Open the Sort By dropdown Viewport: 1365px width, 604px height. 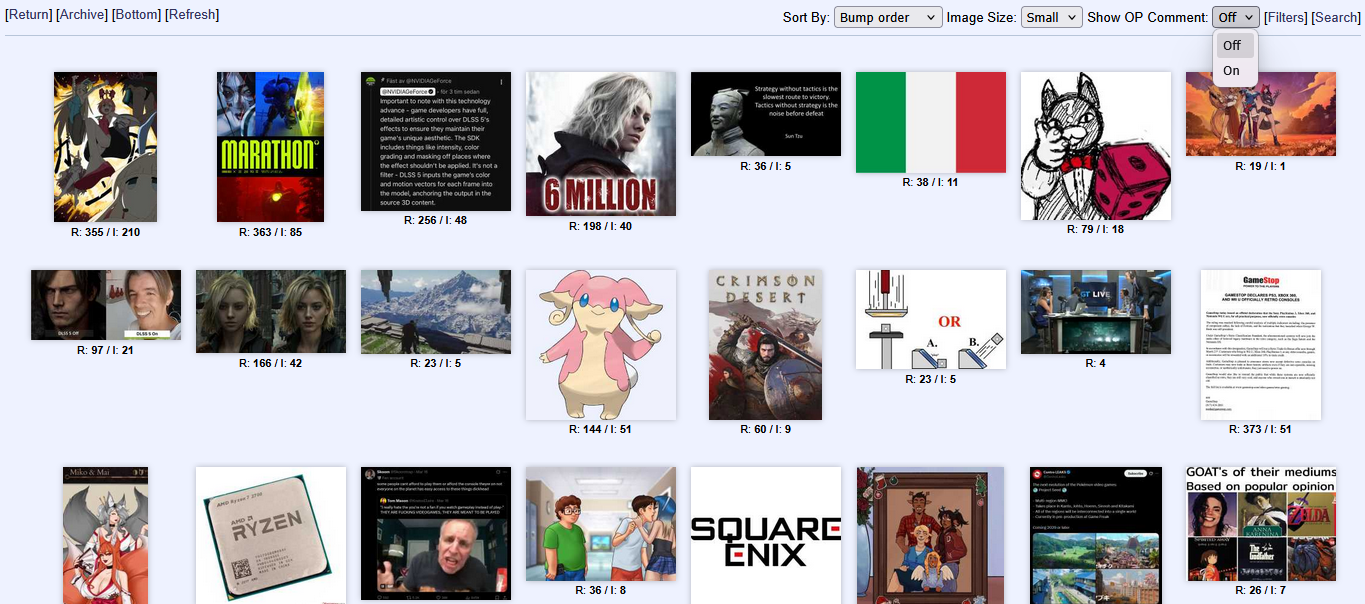click(888, 18)
